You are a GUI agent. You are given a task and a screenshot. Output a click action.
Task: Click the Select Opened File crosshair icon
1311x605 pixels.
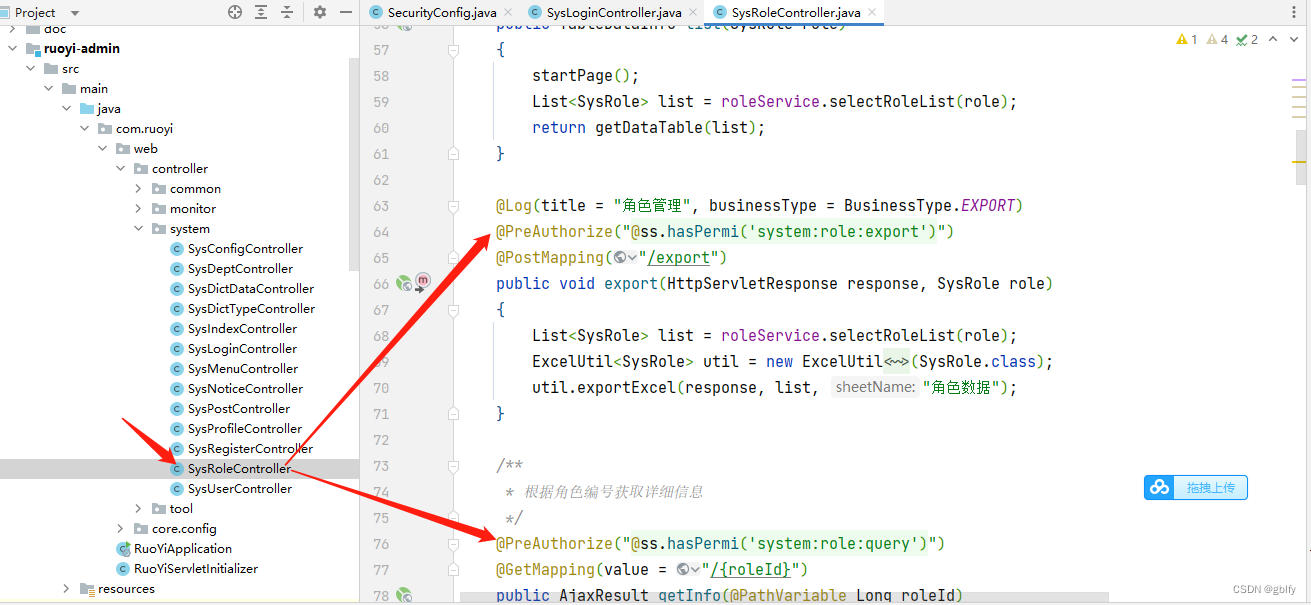235,12
